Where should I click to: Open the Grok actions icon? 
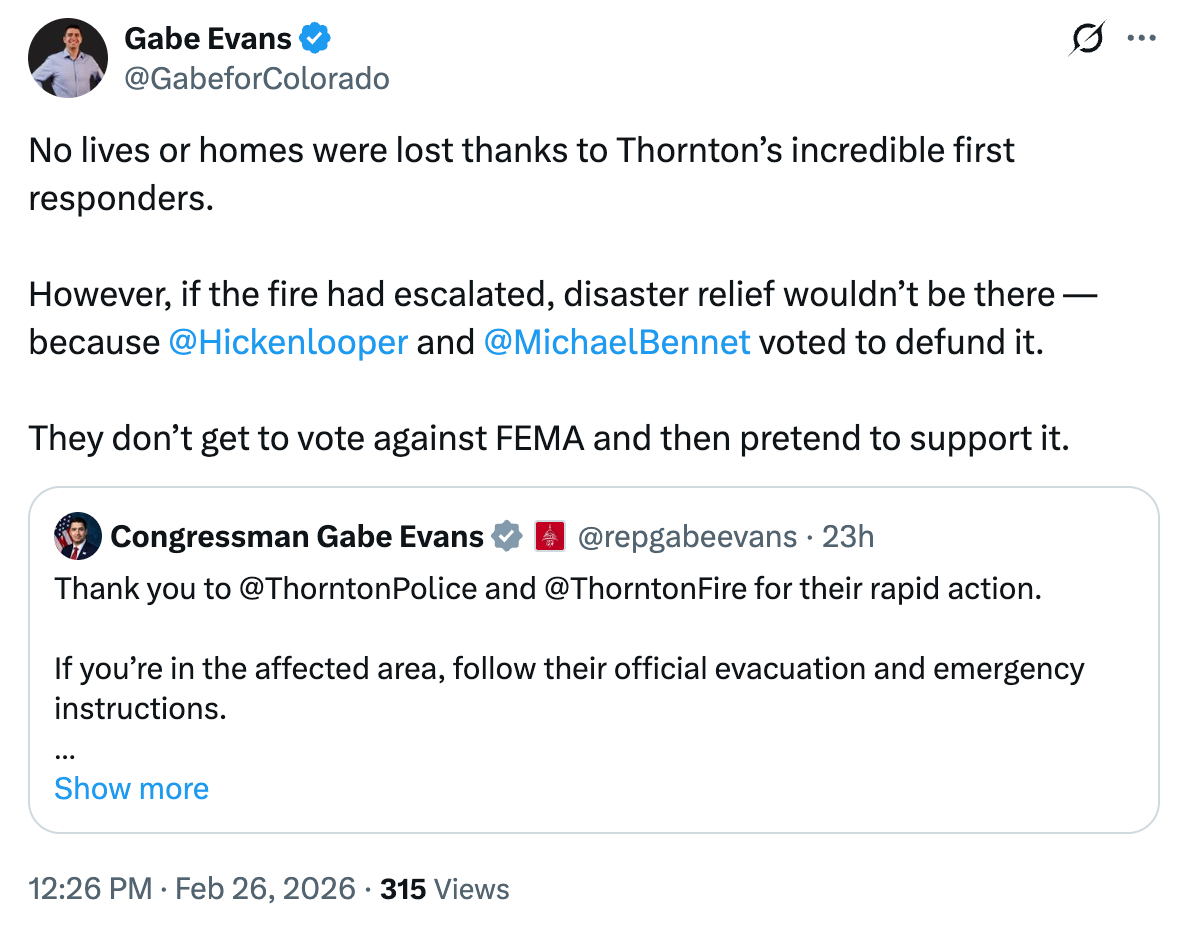pos(1087,39)
